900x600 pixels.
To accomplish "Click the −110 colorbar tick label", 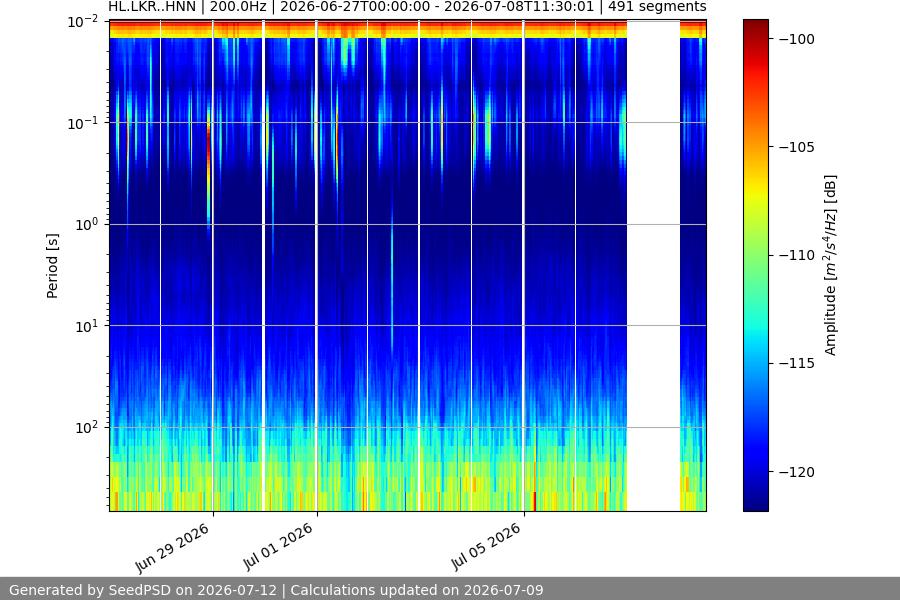I will [x=797, y=255].
